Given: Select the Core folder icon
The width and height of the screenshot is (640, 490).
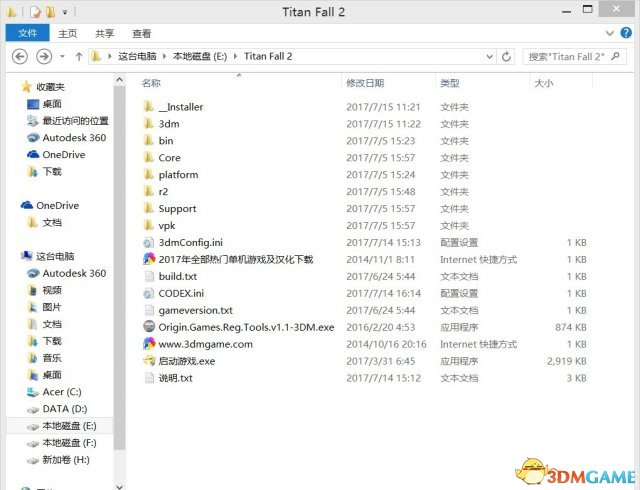Looking at the screenshot, I should (149, 158).
